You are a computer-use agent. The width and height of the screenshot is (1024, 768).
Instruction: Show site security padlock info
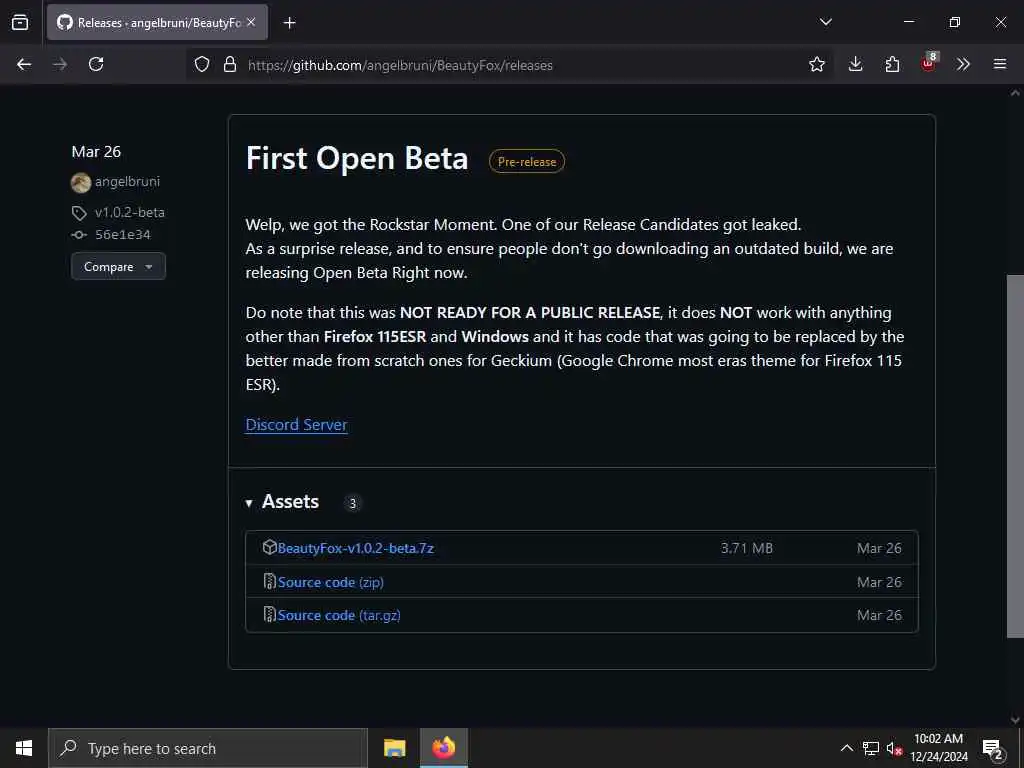230,64
